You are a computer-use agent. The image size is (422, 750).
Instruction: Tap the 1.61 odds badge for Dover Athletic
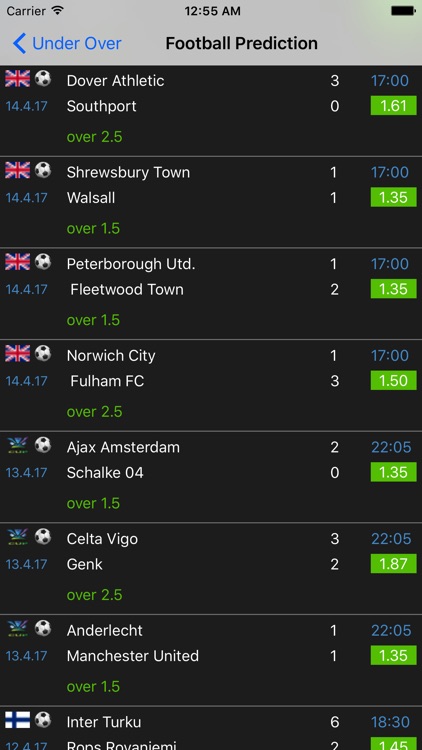393,106
